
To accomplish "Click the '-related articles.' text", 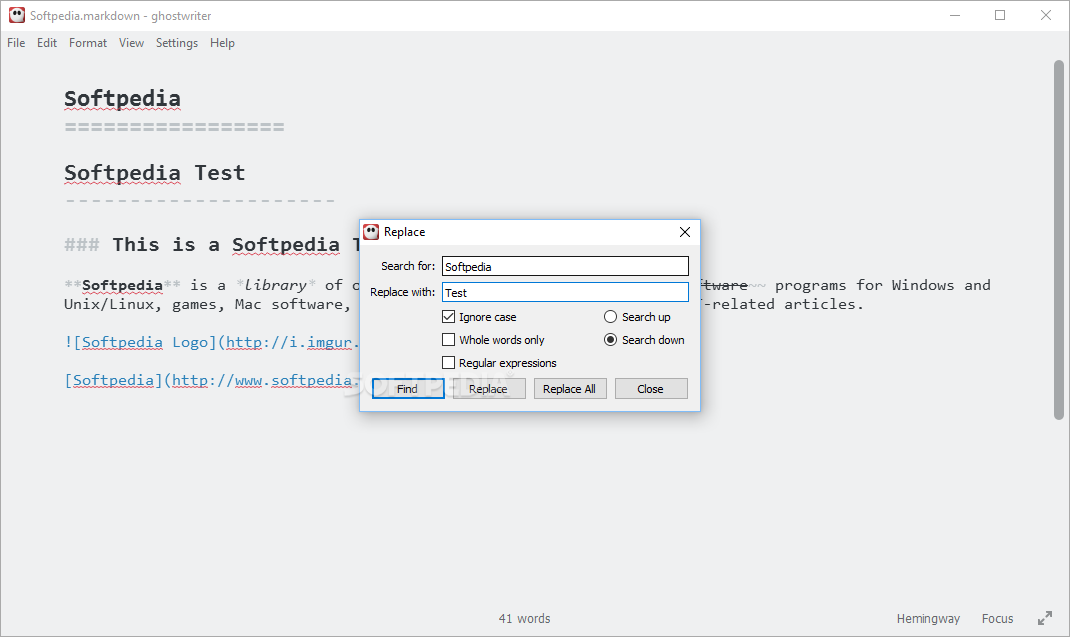I will (x=783, y=305).
